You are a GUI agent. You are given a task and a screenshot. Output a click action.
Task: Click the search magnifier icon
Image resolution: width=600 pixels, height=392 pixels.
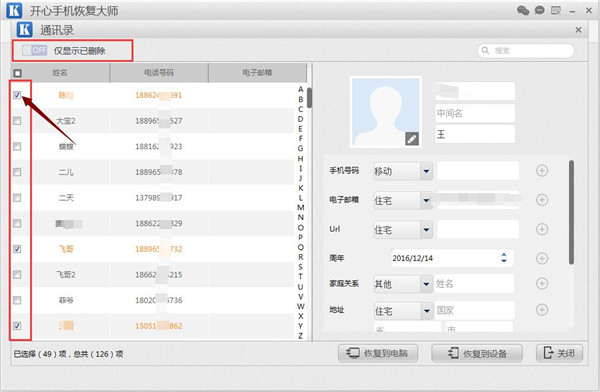(x=485, y=51)
